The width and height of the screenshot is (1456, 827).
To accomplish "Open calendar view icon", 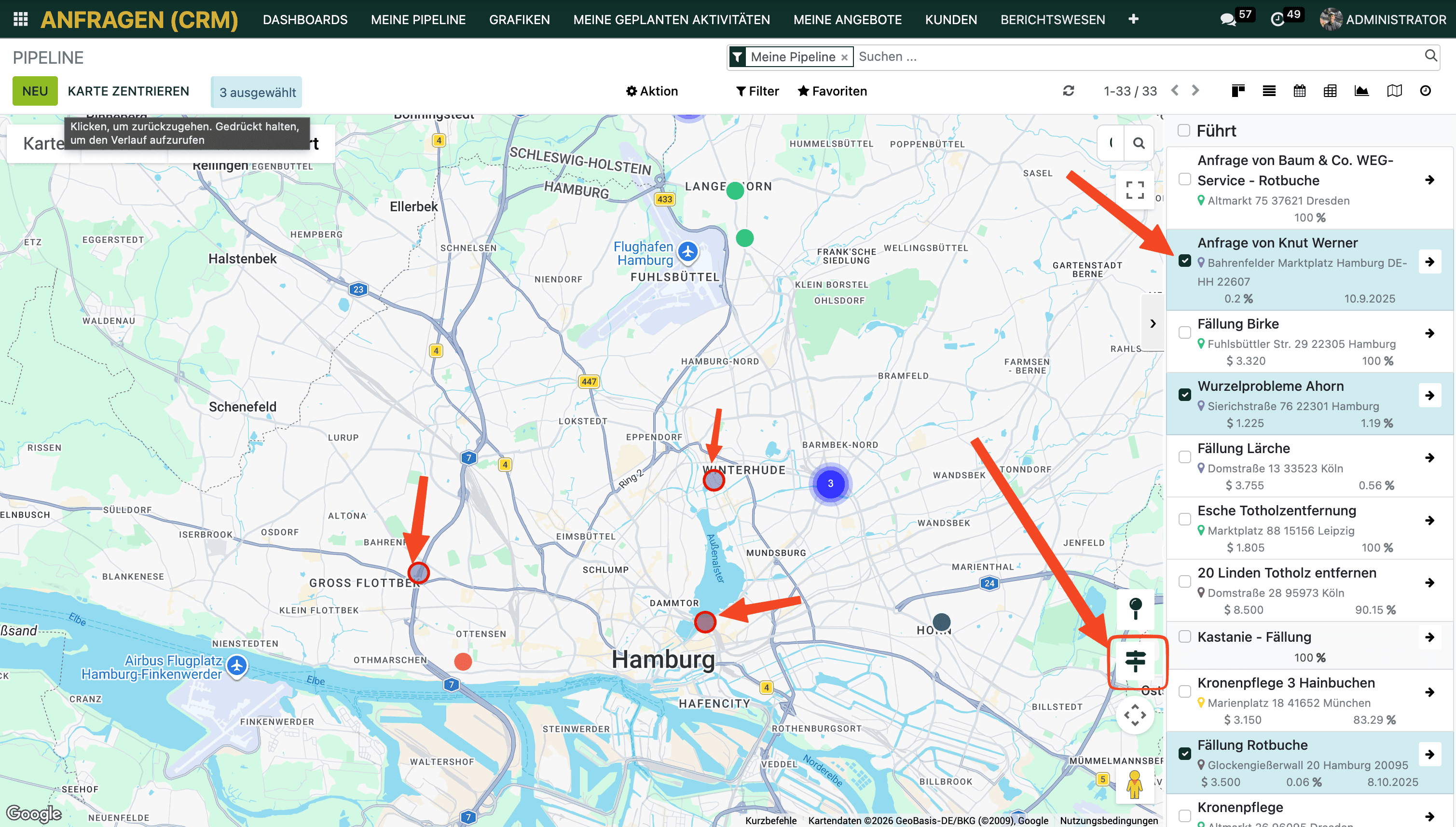I will 1299,91.
